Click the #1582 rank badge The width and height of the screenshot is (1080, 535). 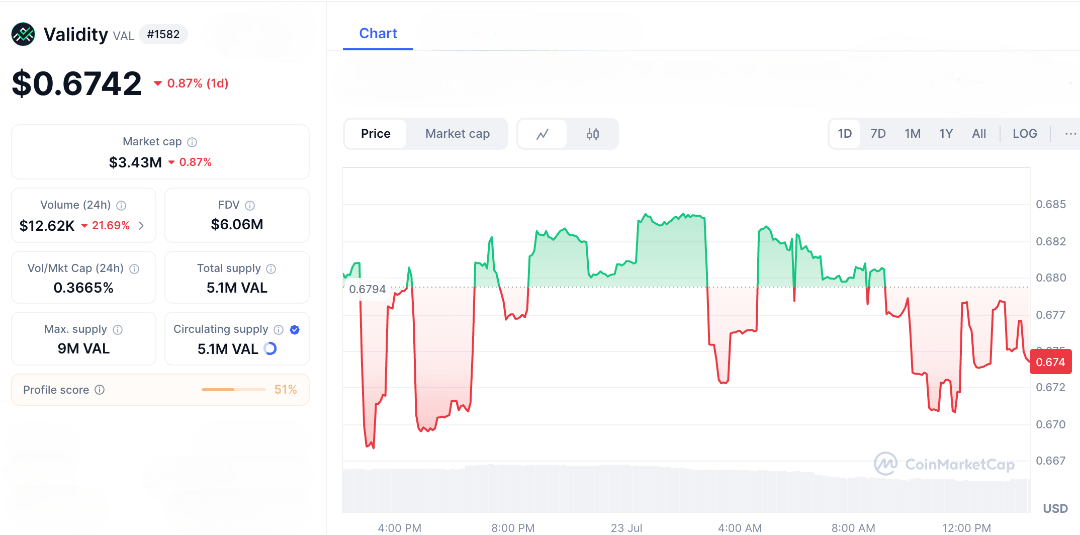tap(162, 35)
